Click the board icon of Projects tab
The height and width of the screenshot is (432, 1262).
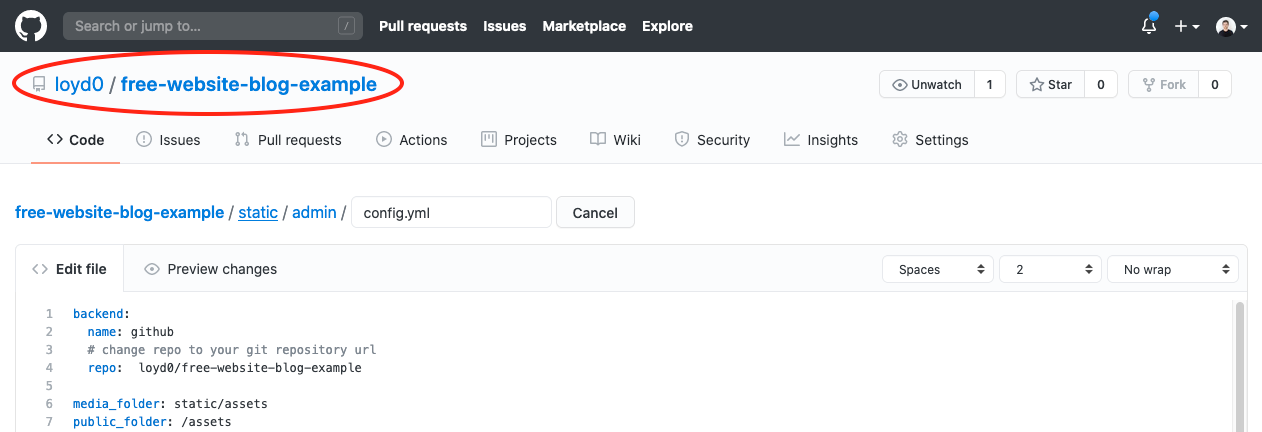click(489, 140)
